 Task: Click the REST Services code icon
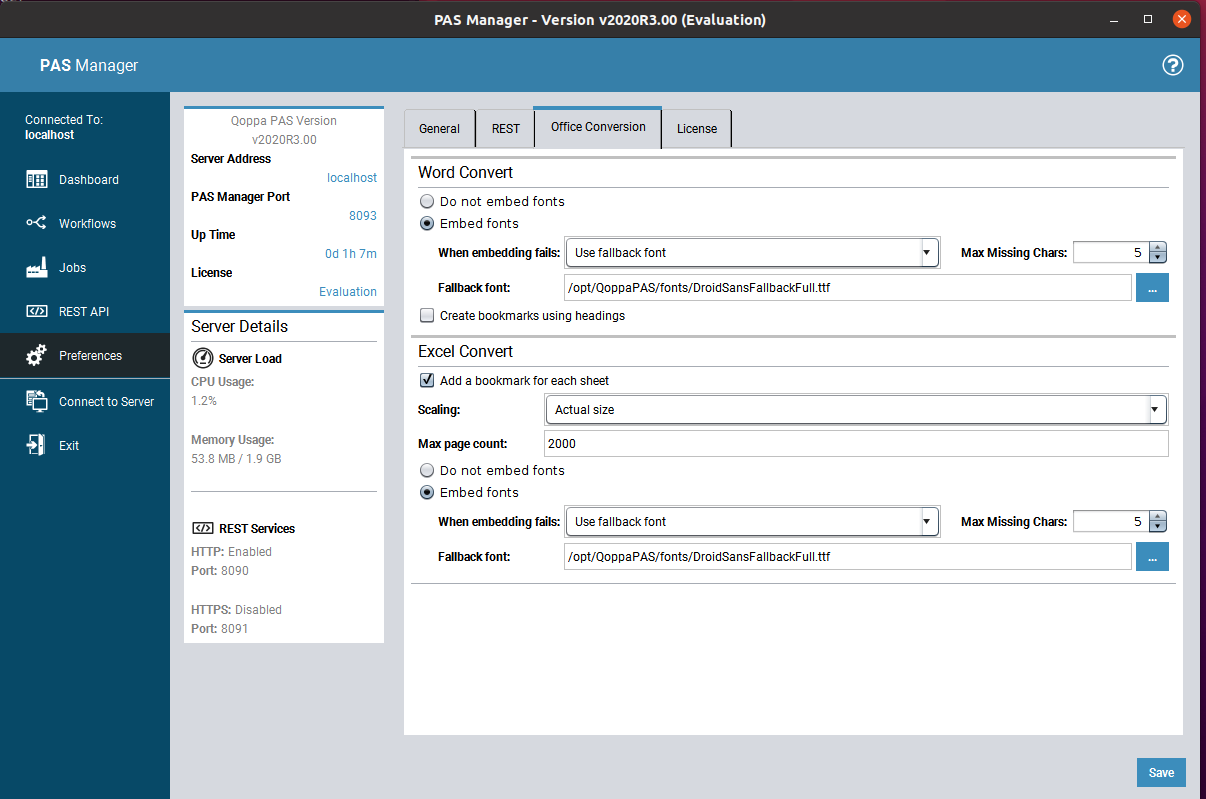coord(202,528)
